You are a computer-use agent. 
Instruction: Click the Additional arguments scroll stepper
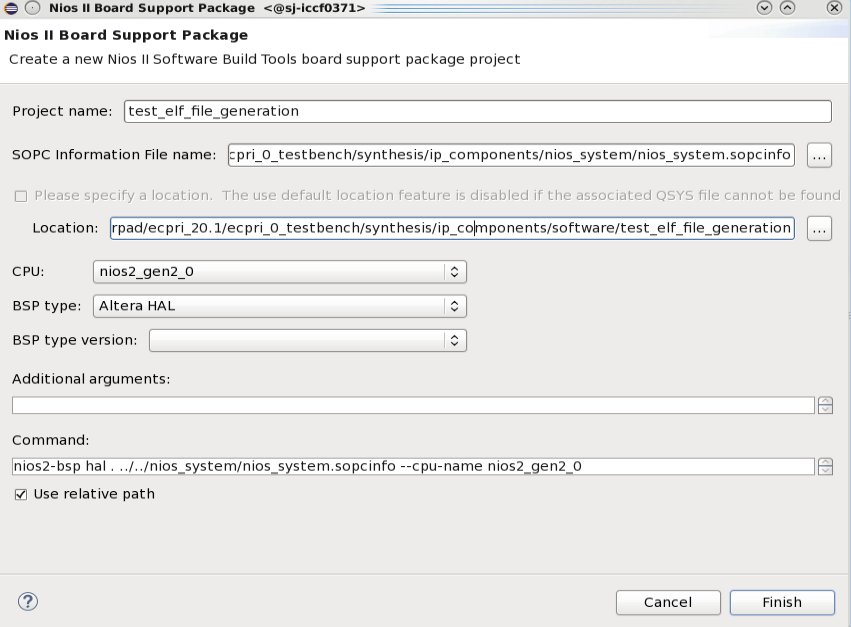826,405
